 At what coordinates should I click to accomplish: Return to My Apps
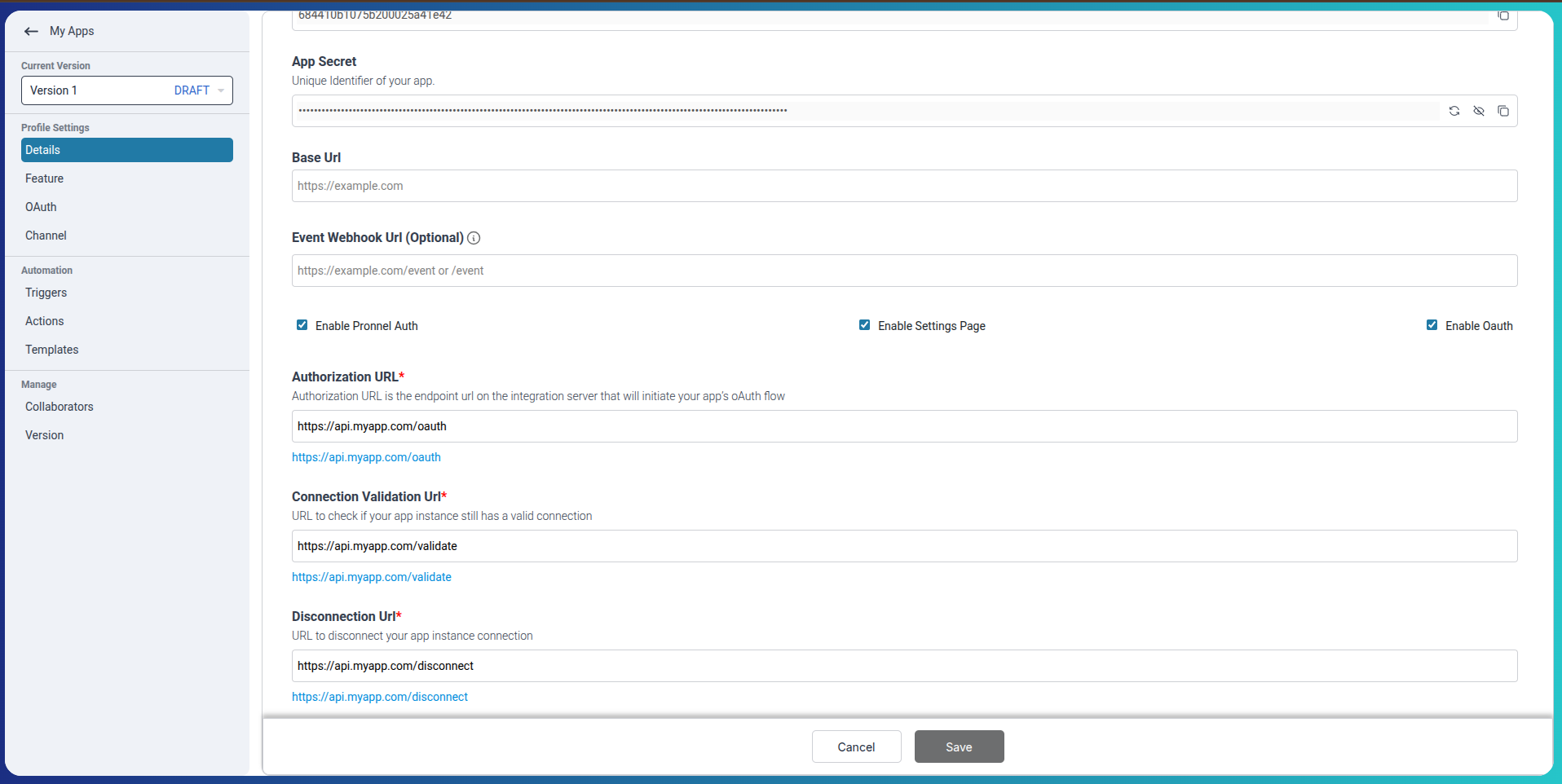(x=72, y=31)
